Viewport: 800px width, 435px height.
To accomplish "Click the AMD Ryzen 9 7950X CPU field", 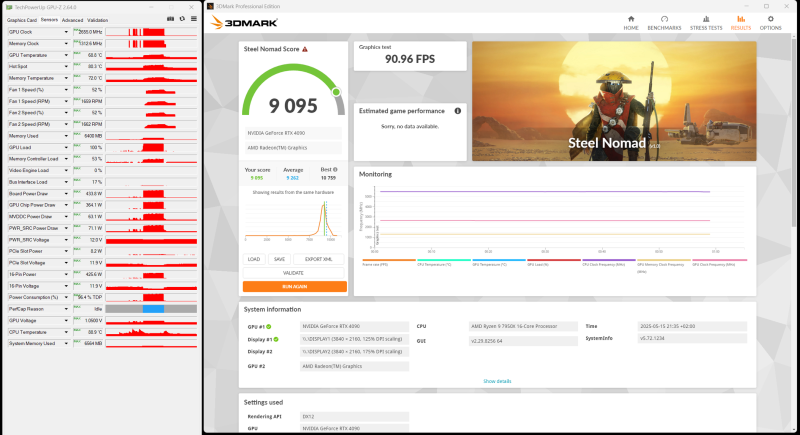I will tap(523, 326).
